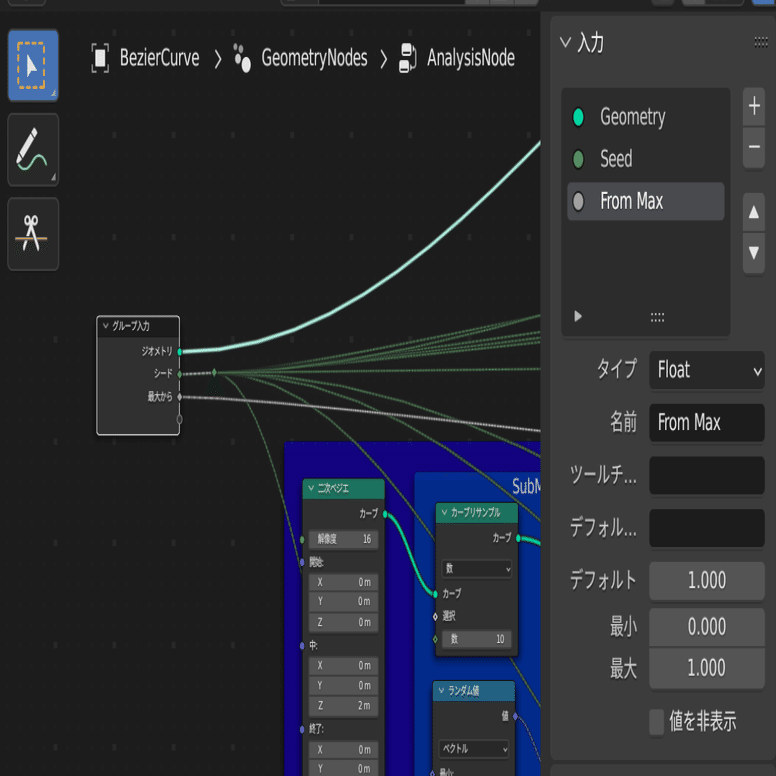The width and height of the screenshot is (776, 776).
Task: Click the Seed socket color dot
Action: point(578,159)
